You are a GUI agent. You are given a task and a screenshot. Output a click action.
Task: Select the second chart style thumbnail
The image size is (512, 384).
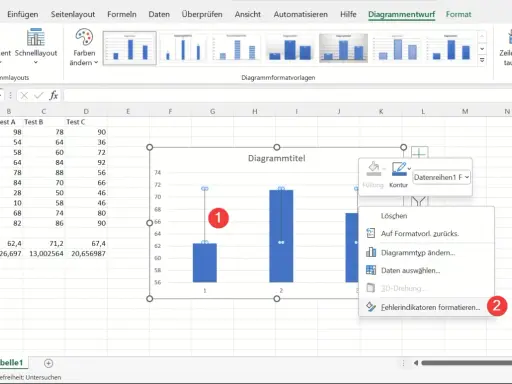tap(183, 48)
